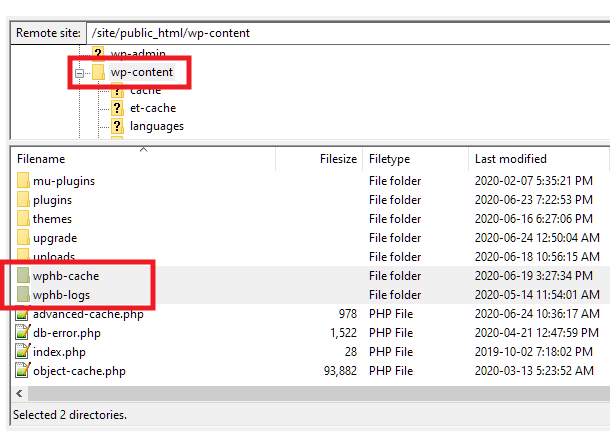Click the wphb-logs folder icon

coord(23,295)
